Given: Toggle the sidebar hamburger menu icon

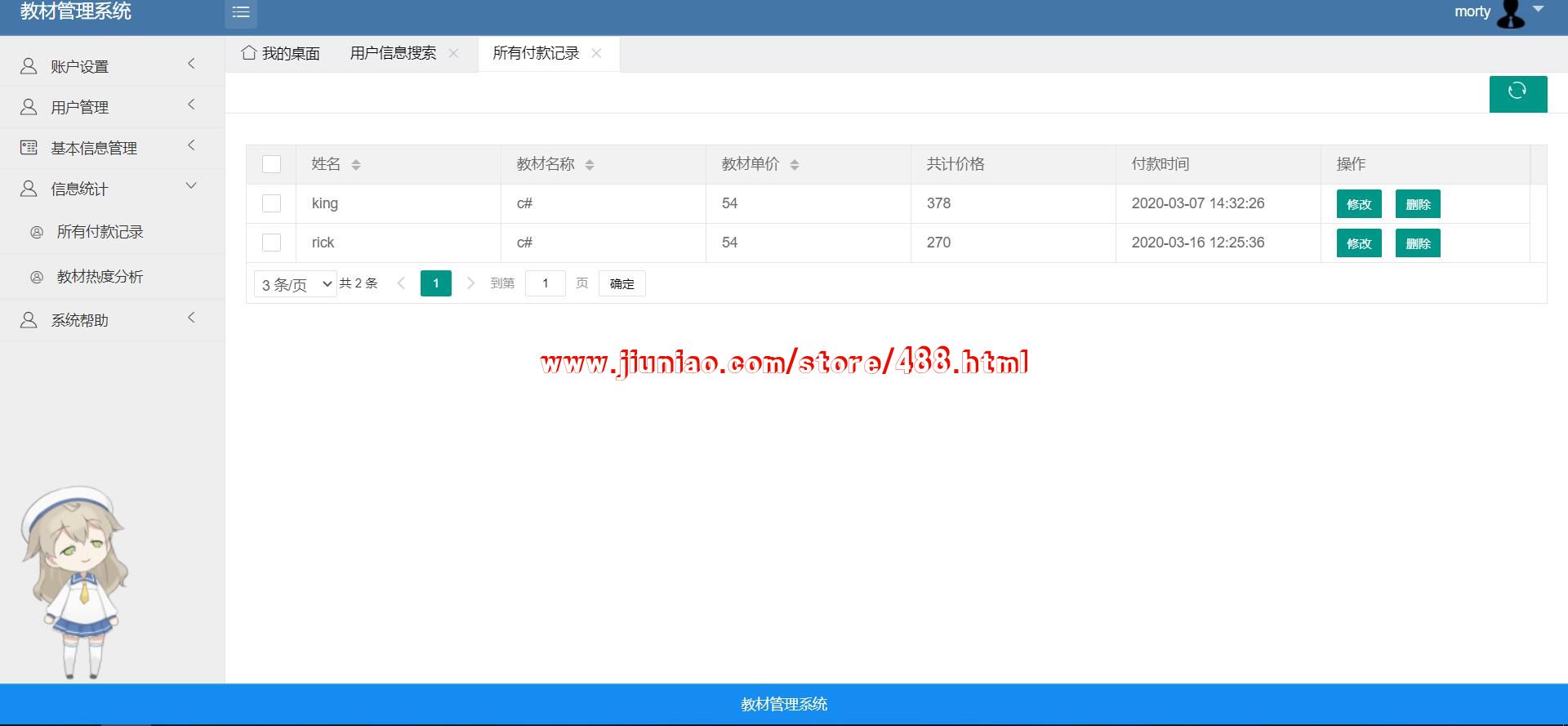Looking at the screenshot, I should coord(241,12).
